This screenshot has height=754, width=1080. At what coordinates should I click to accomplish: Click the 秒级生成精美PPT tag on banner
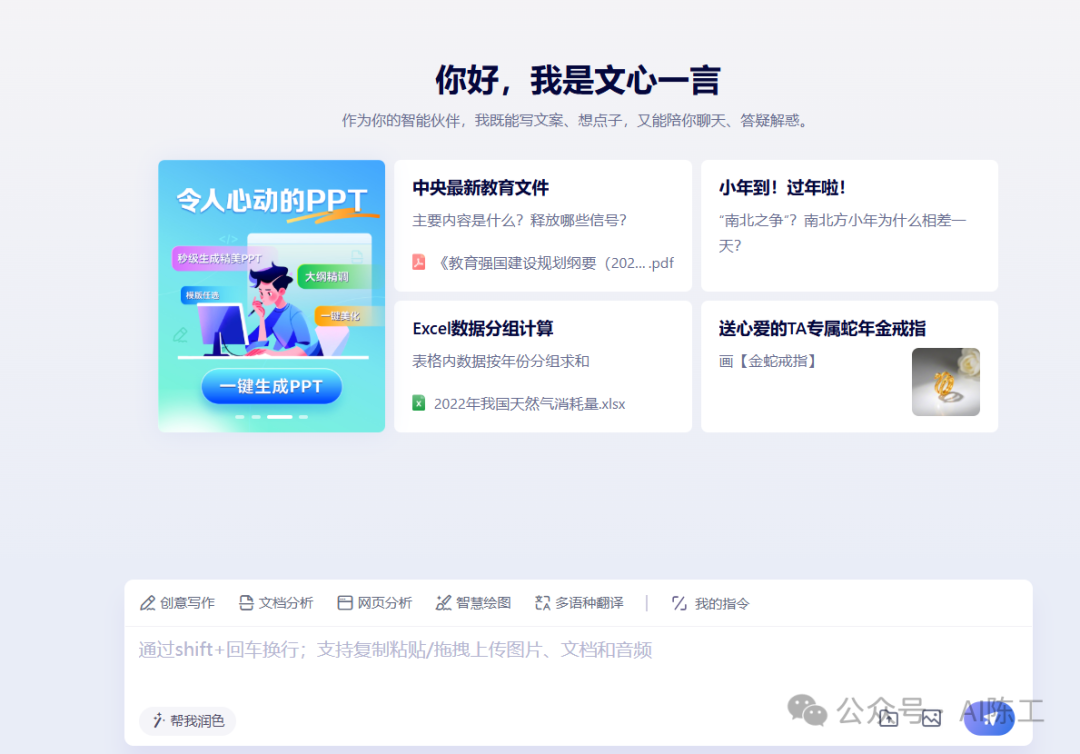[x=219, y=258]
